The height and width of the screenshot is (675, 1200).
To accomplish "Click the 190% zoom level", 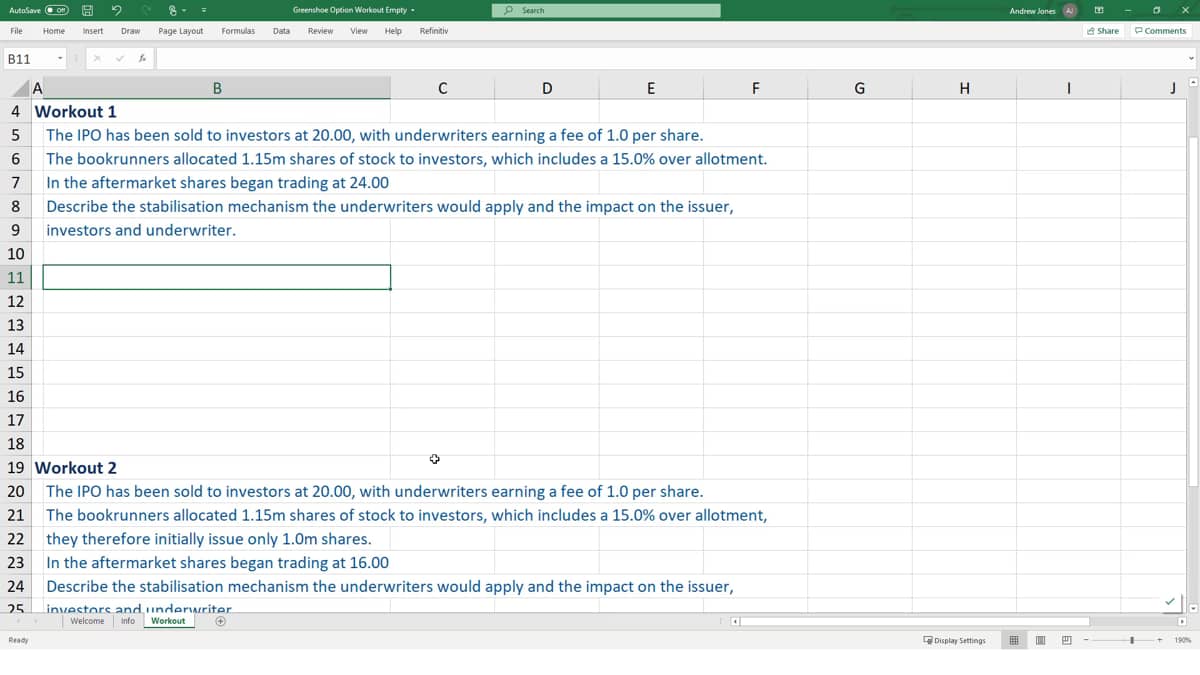I will (x=1182, y=640).
